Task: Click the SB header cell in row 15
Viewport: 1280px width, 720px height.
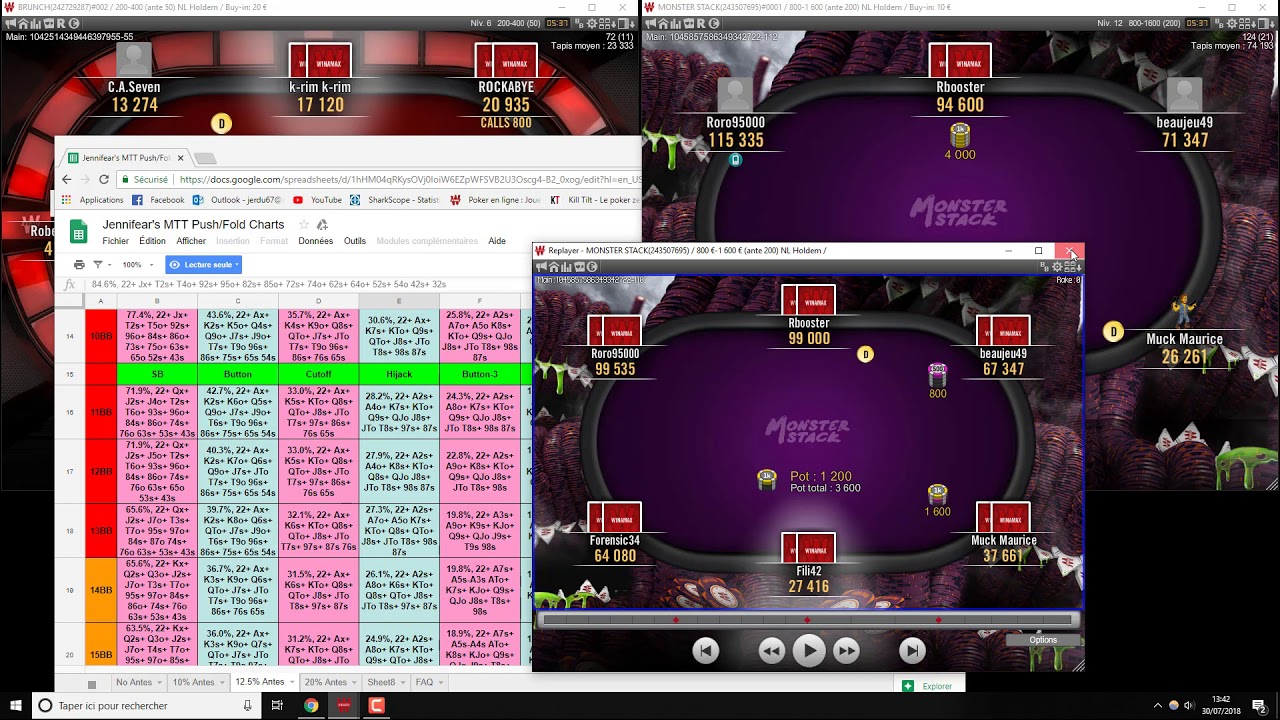Action: click(x=157, y=374)
